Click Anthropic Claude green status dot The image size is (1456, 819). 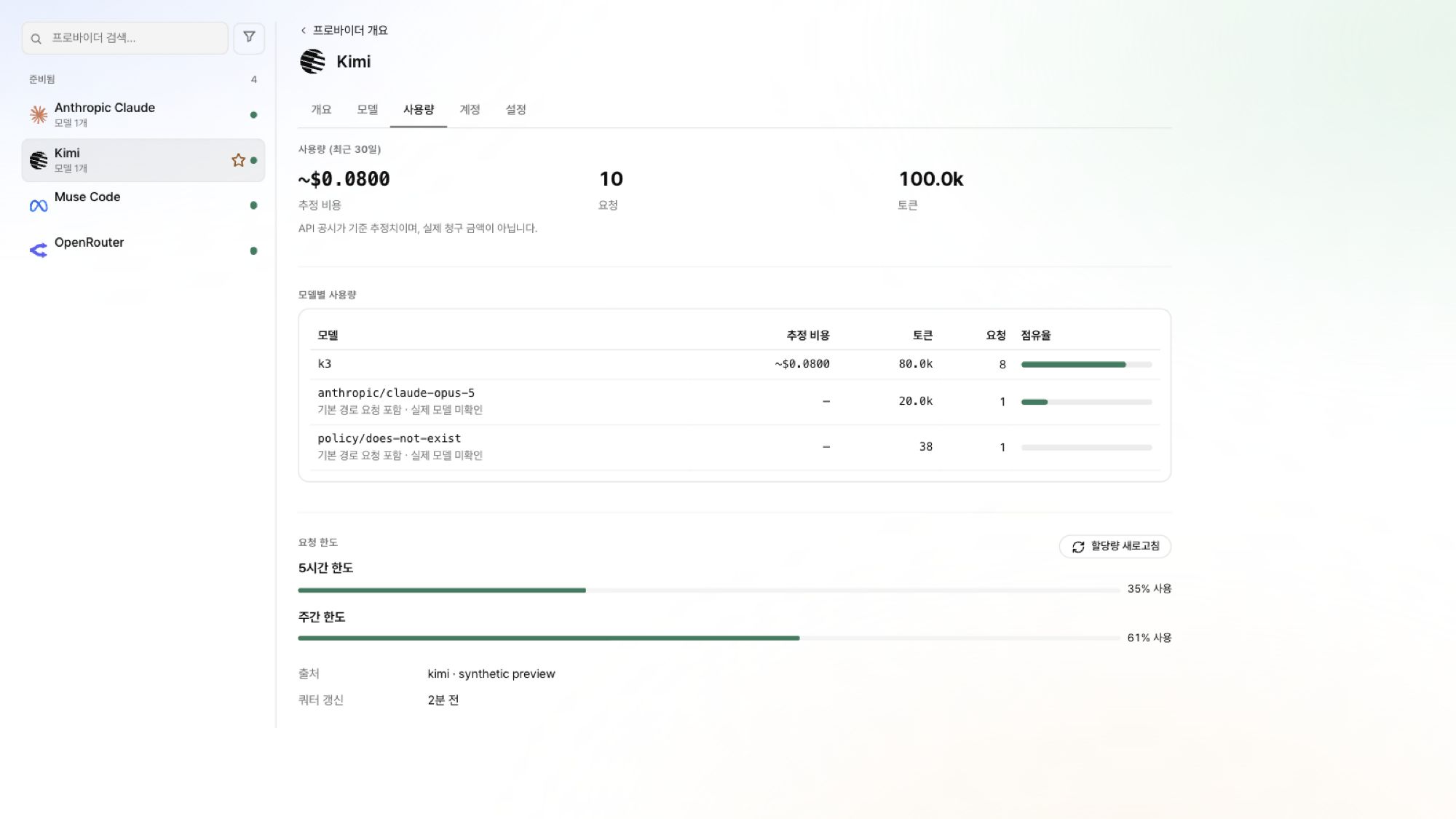(253, 114)
